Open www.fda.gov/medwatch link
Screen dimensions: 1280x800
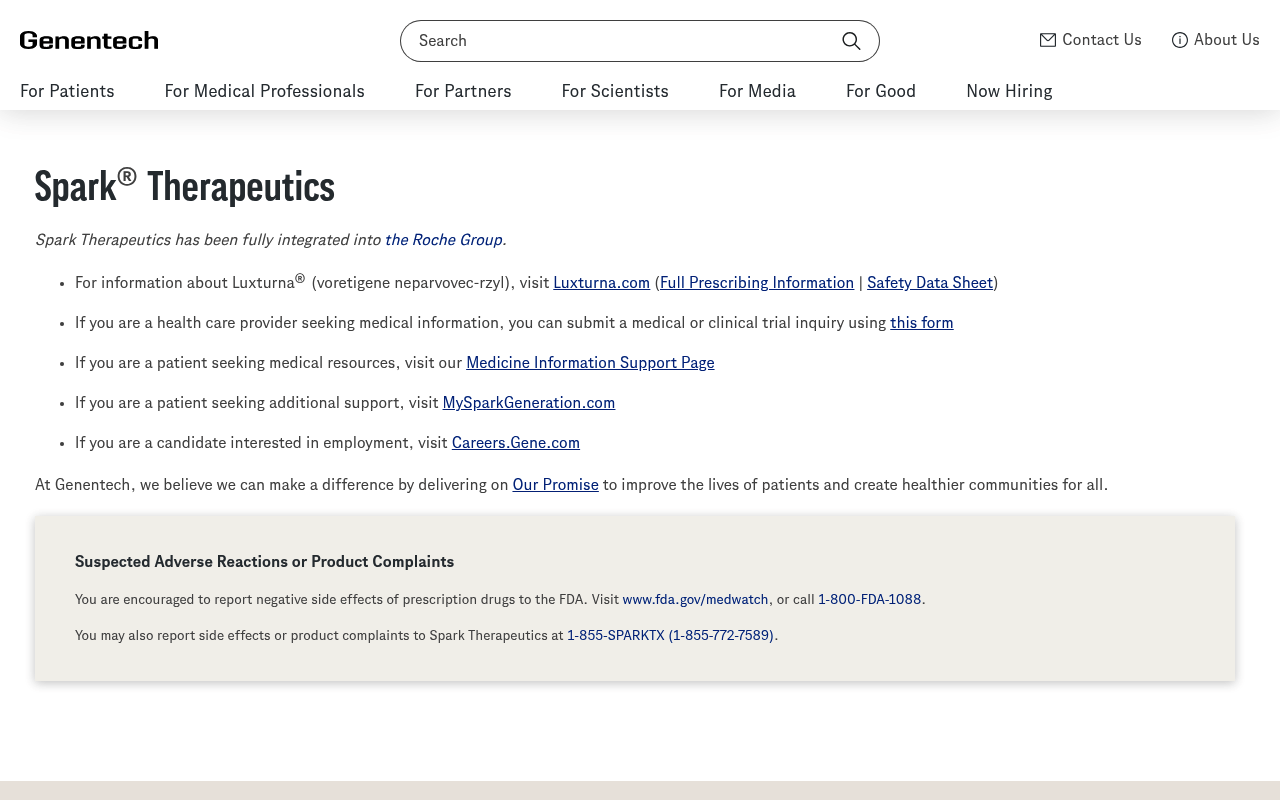696,600
